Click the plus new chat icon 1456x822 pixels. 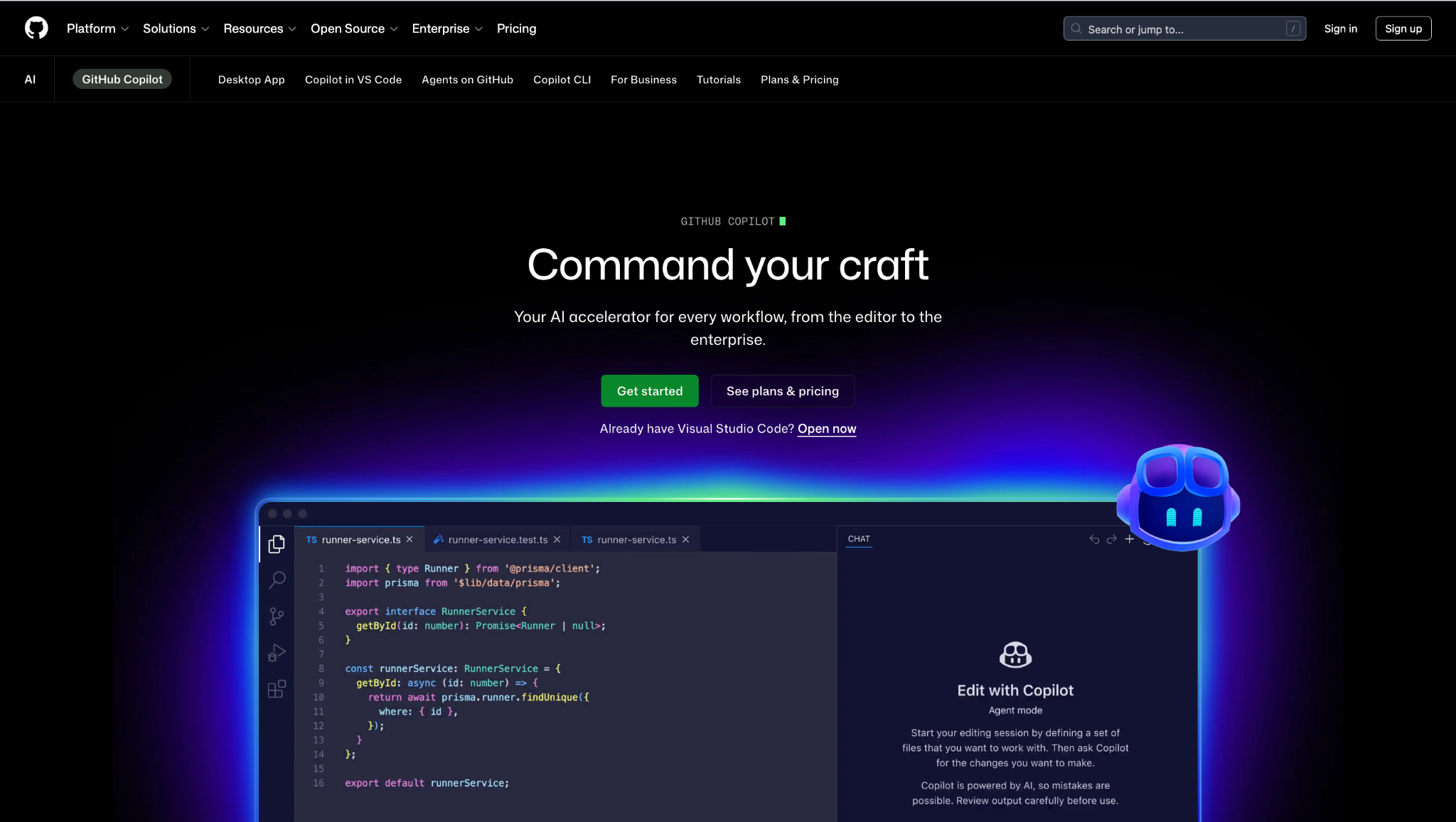(x=1130, y=539)
